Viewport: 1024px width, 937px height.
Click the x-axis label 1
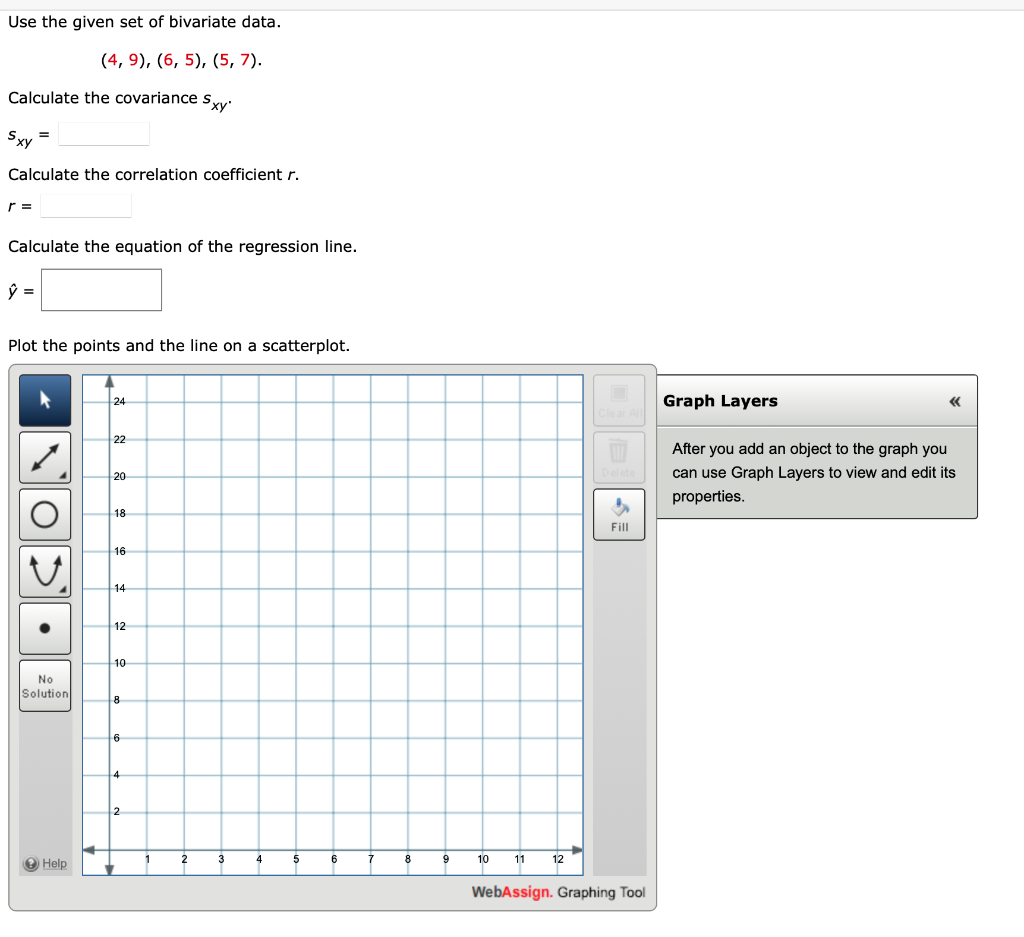click(148, 859)
